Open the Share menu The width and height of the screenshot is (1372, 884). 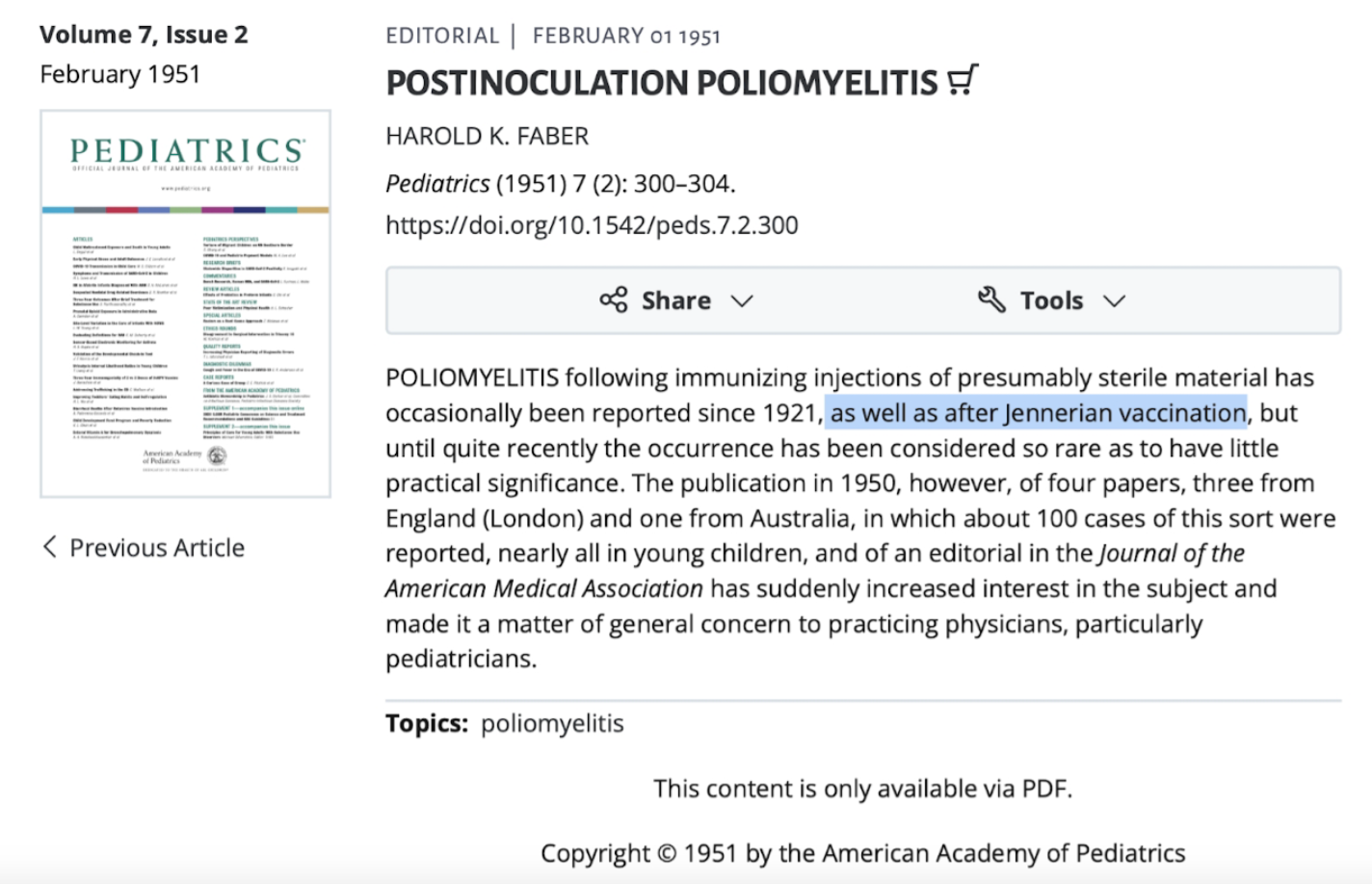(x=675, y=300)
